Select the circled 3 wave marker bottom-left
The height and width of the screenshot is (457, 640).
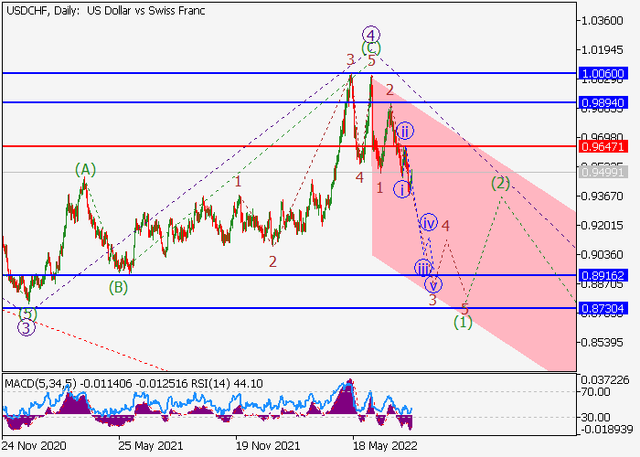tap(27, 328)
